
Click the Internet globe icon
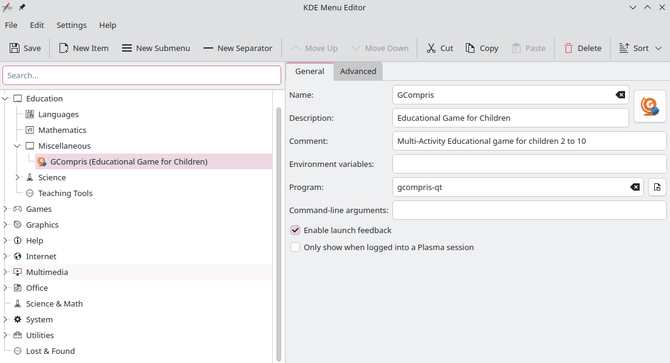[18, 257]
